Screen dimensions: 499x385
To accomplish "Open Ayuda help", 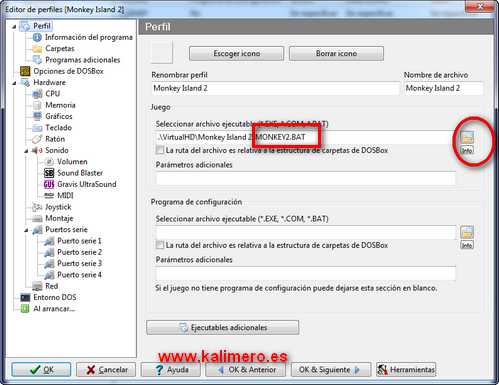I will pyautogui.click(x=171, y=370).
